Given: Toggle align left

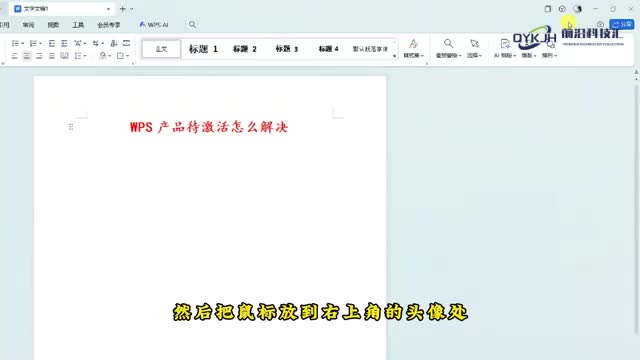Looking at the screenshot, I should [x=15, y=56].
